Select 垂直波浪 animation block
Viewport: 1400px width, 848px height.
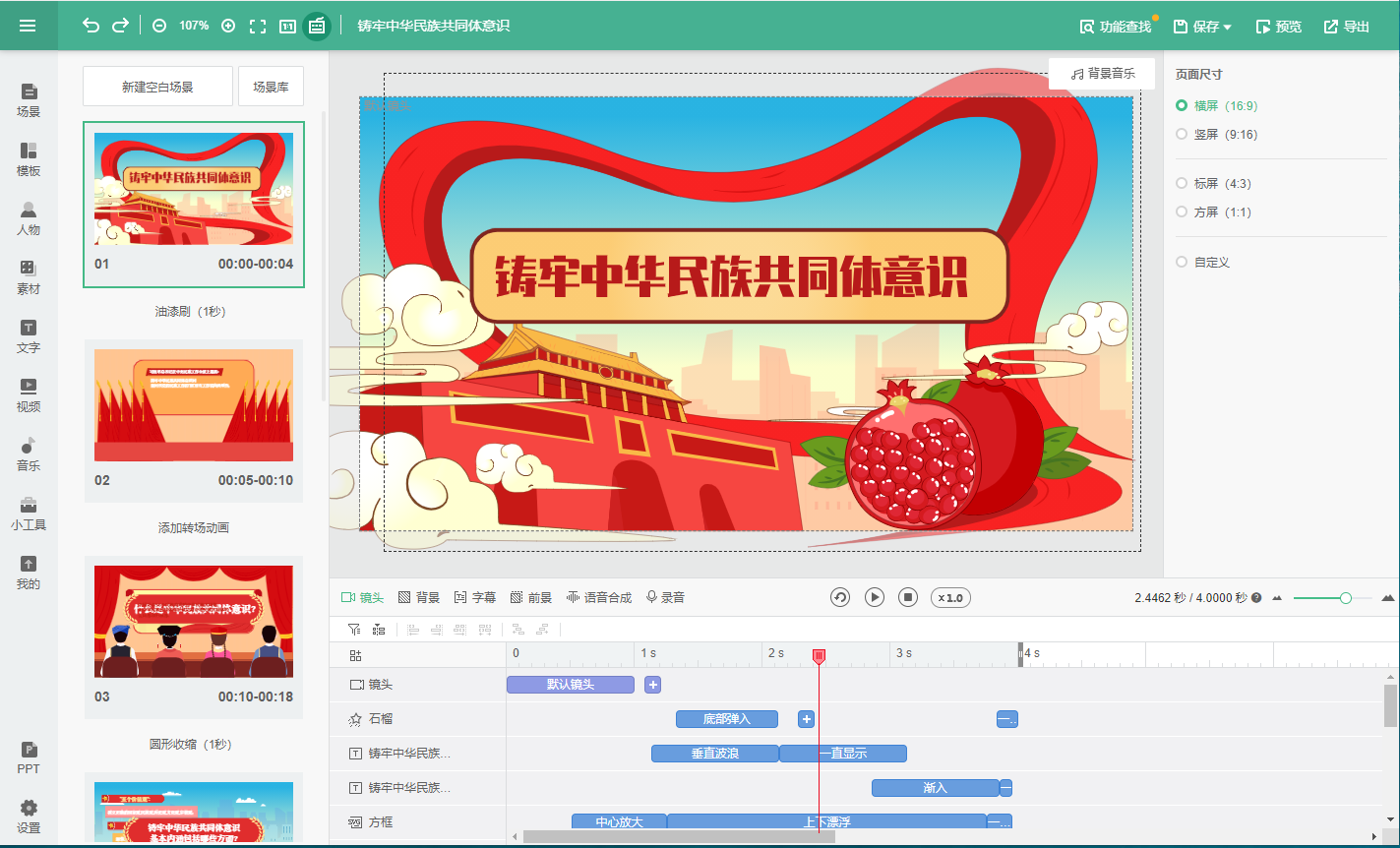click(x=715, y=754)
